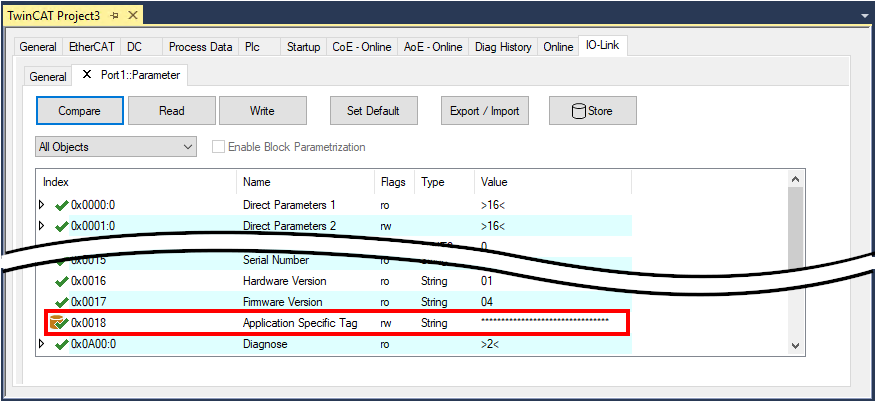The height and width of the screenshot is (401, 875).
Task: Open the document window list dropdown arrow
Action: (x=860, y=16)
